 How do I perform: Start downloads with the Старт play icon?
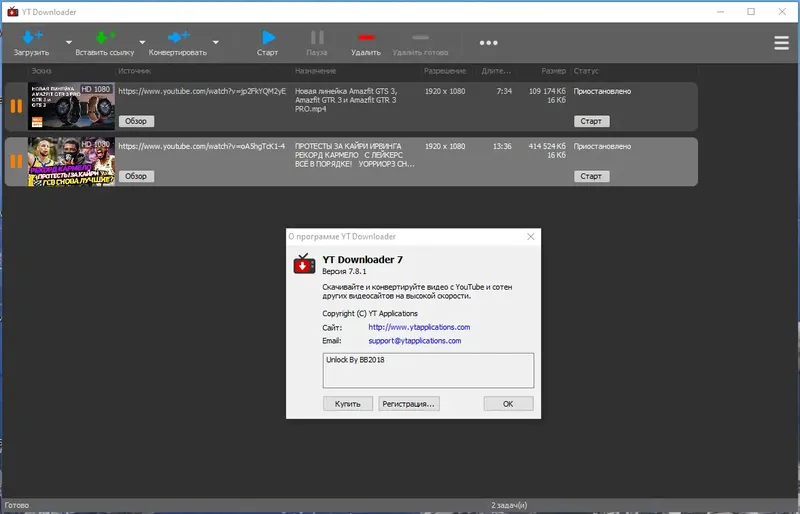point(268,37)
